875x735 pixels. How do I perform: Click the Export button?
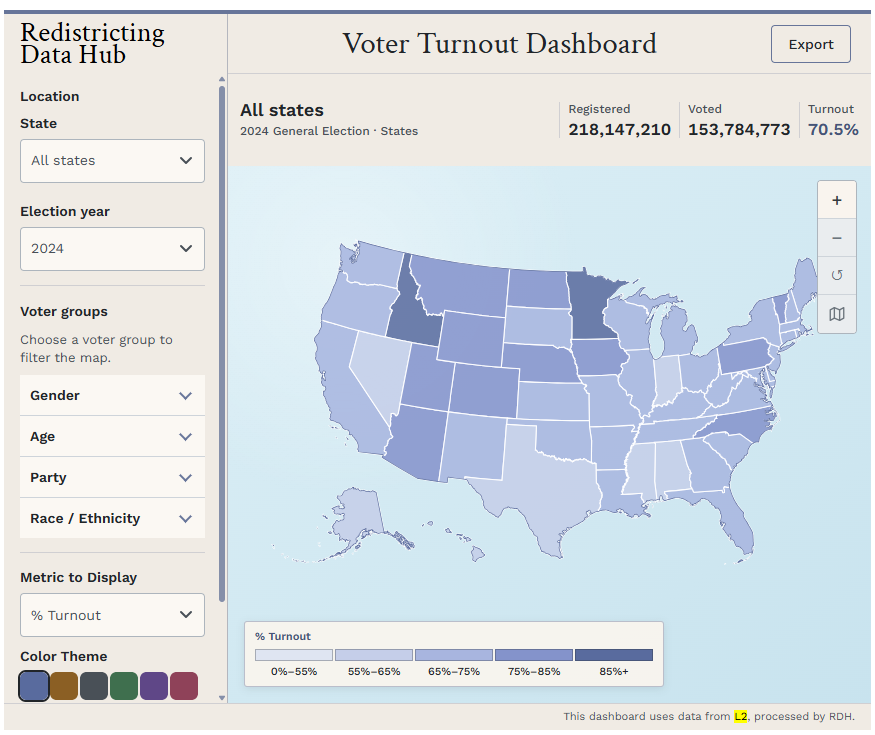(x=811, y=44)
